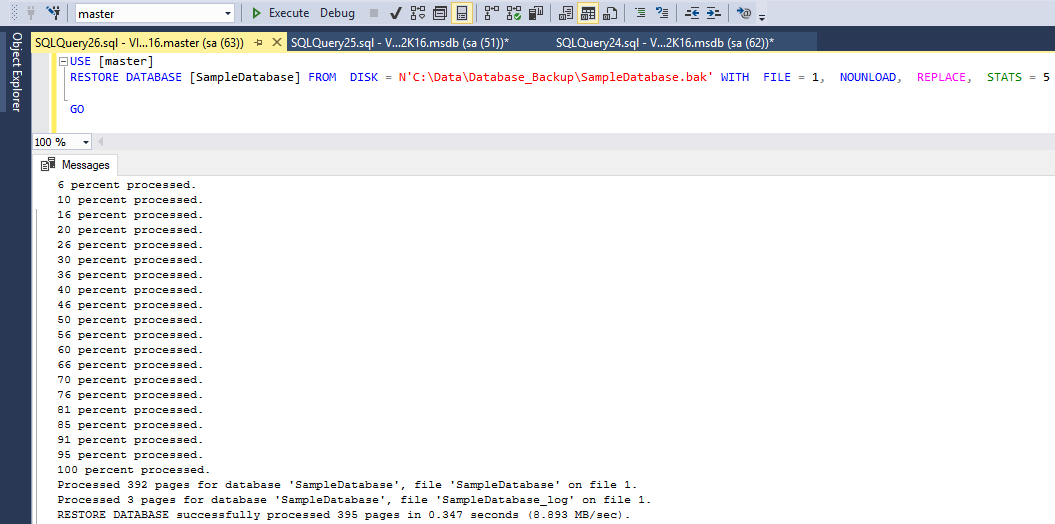
Task: Click the REPLACE keyword in query
Action: [x=941, y=77]
